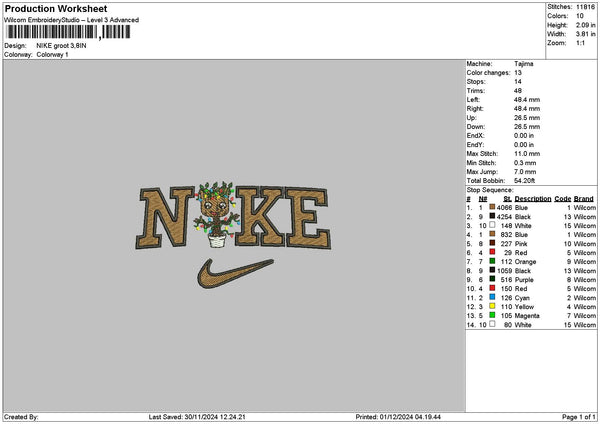Click the Trims value 48
This screenshot has width=600, height=424.
518,91
